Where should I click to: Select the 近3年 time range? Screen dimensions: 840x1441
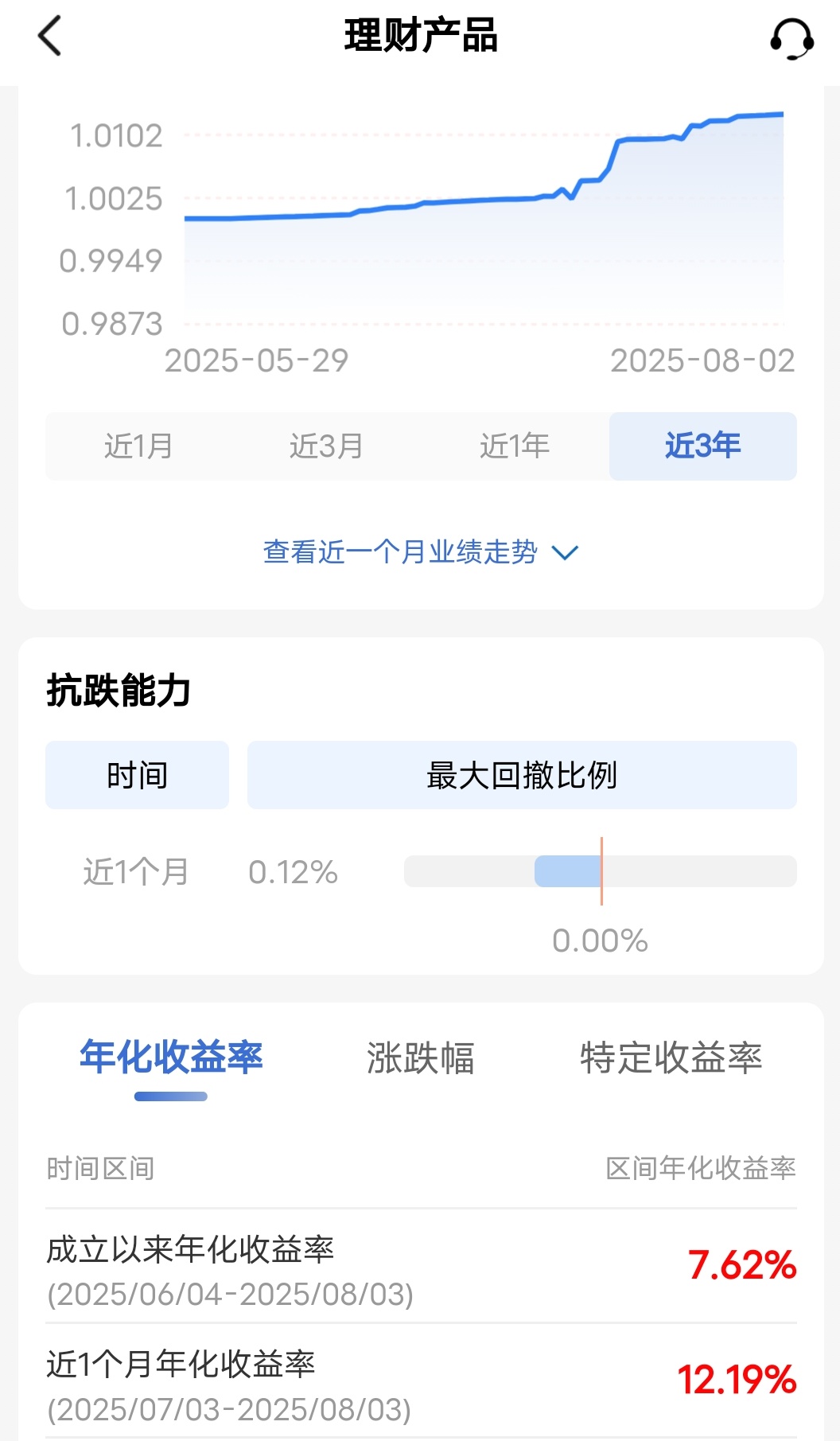tap(702, 446)
